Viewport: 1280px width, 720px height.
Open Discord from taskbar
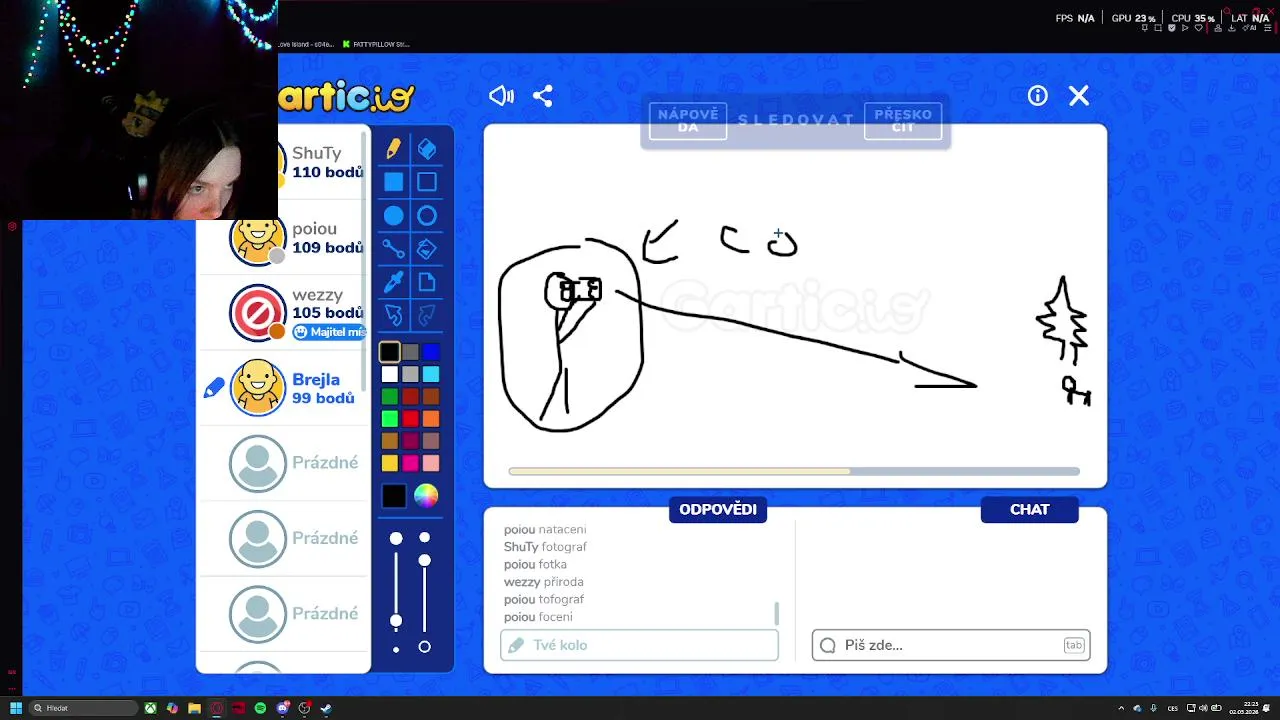tap(283, 708)
